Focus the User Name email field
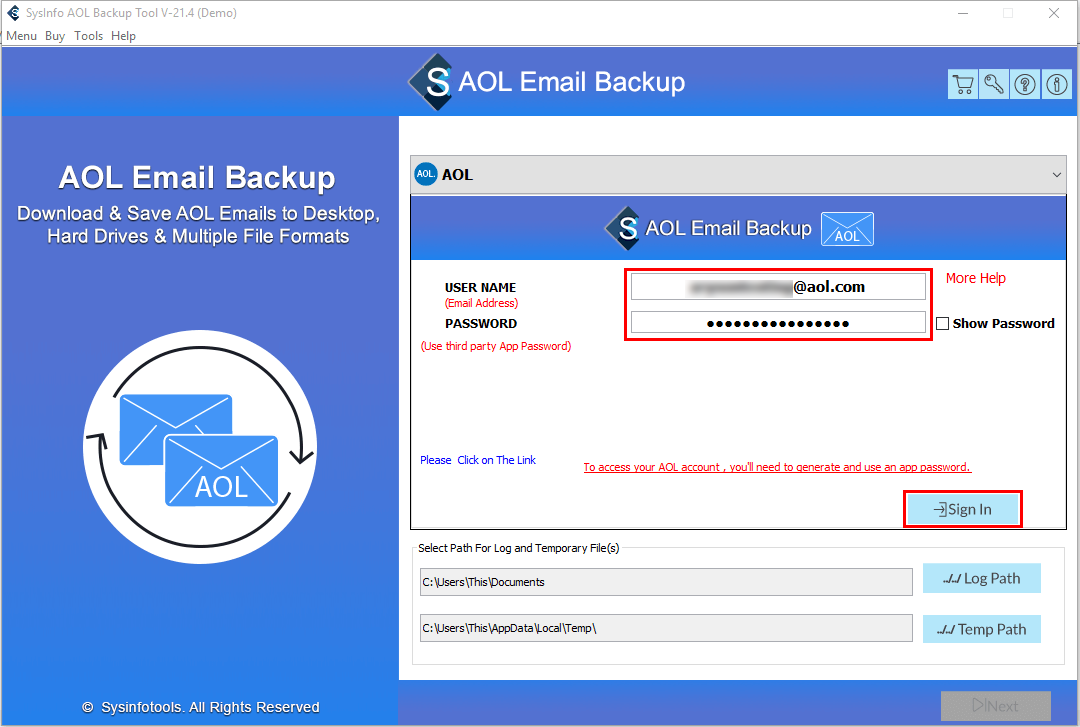 tap(778, 287)
